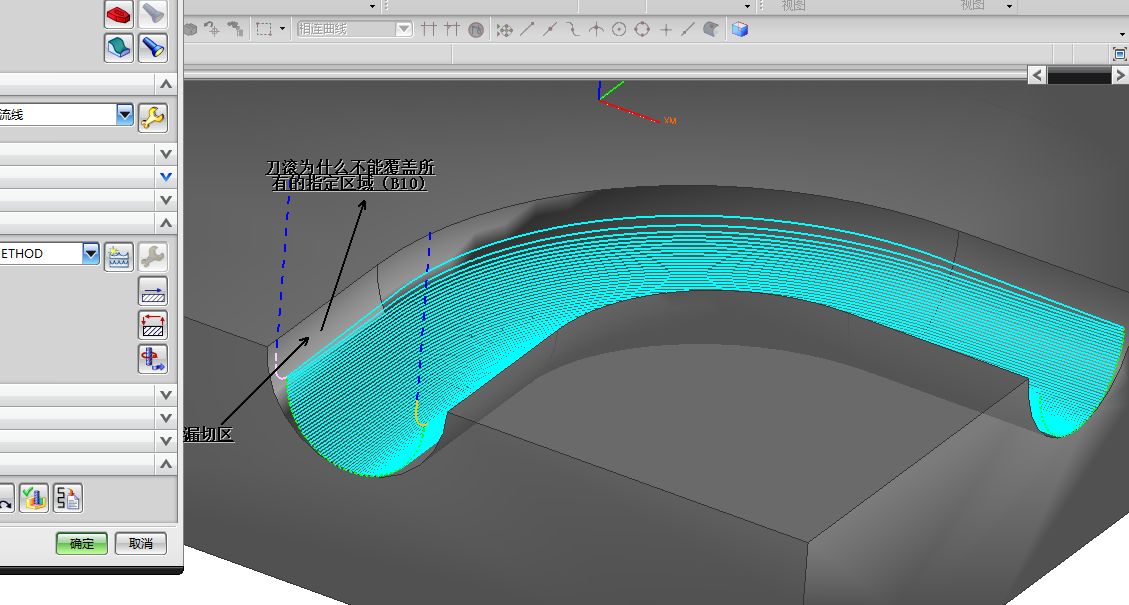The image size is (1129, 605).
Task: Open the 相连曲线 curve rule dropdown
Action: click(403, 30)
